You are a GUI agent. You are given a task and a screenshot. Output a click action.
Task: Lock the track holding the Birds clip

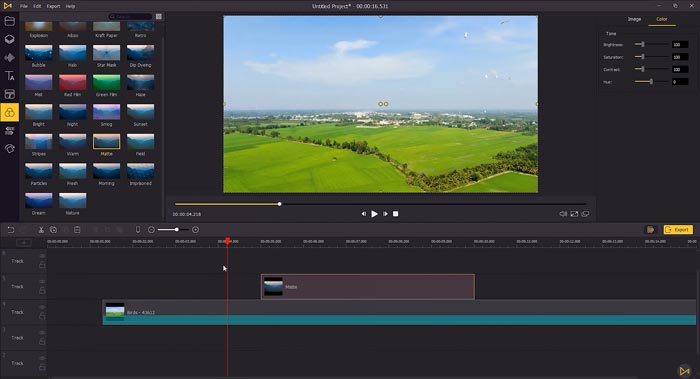pos(42,316)
